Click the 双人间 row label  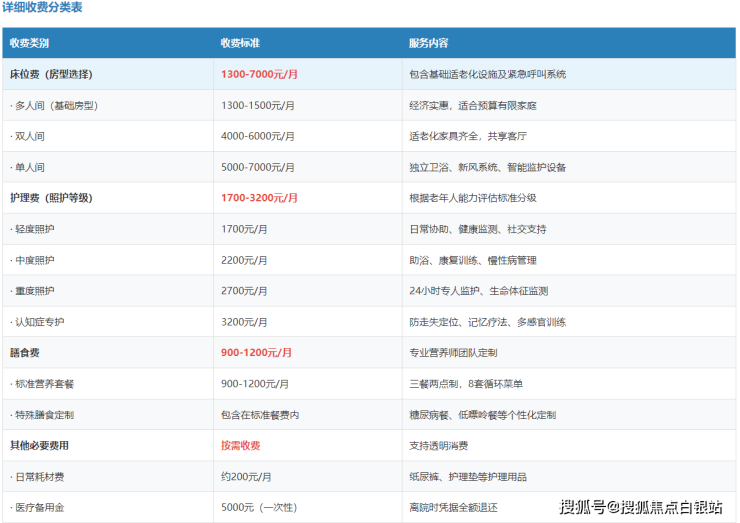tap(27, 136)
